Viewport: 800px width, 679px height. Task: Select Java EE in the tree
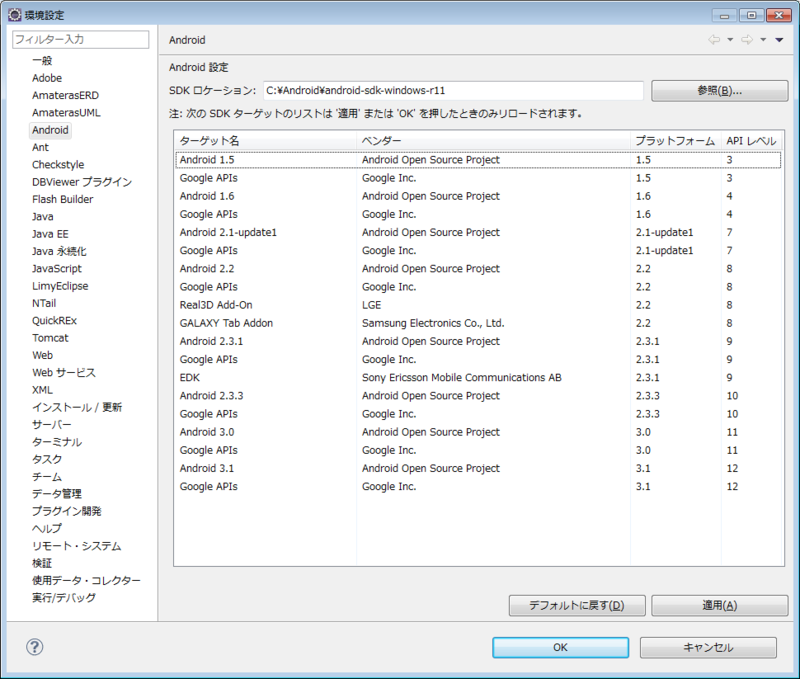[50, 234]
